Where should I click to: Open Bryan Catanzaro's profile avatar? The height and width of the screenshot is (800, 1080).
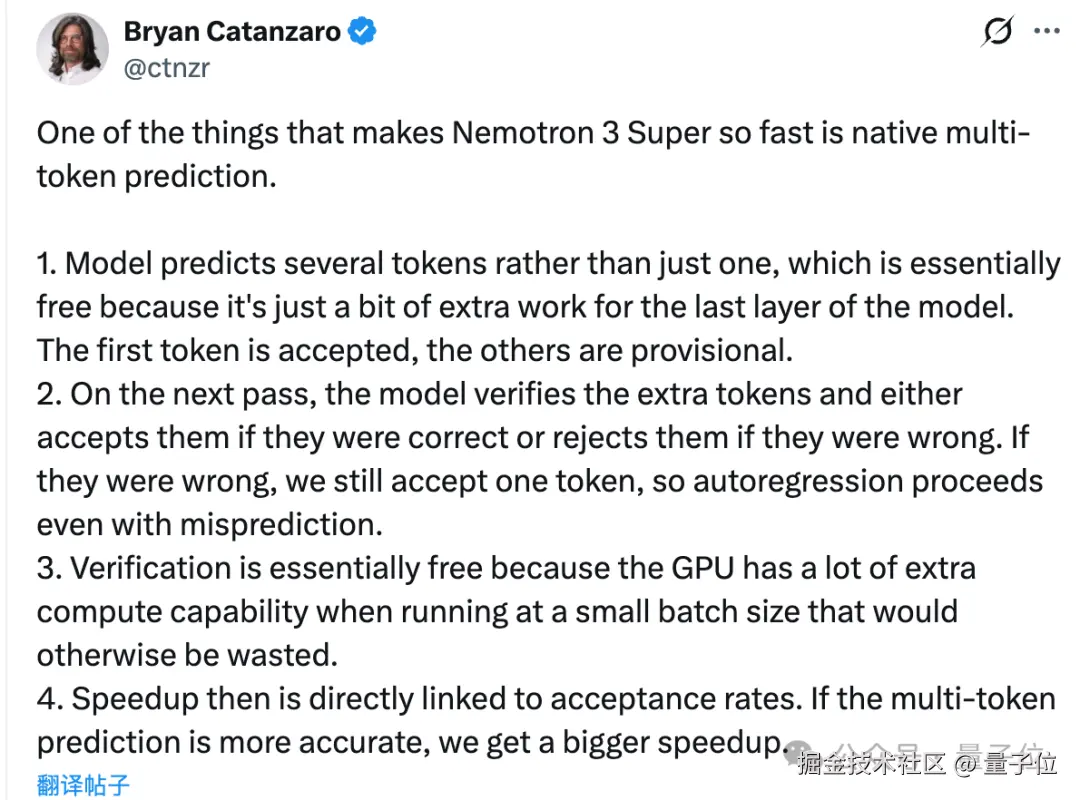coord(71,51)
